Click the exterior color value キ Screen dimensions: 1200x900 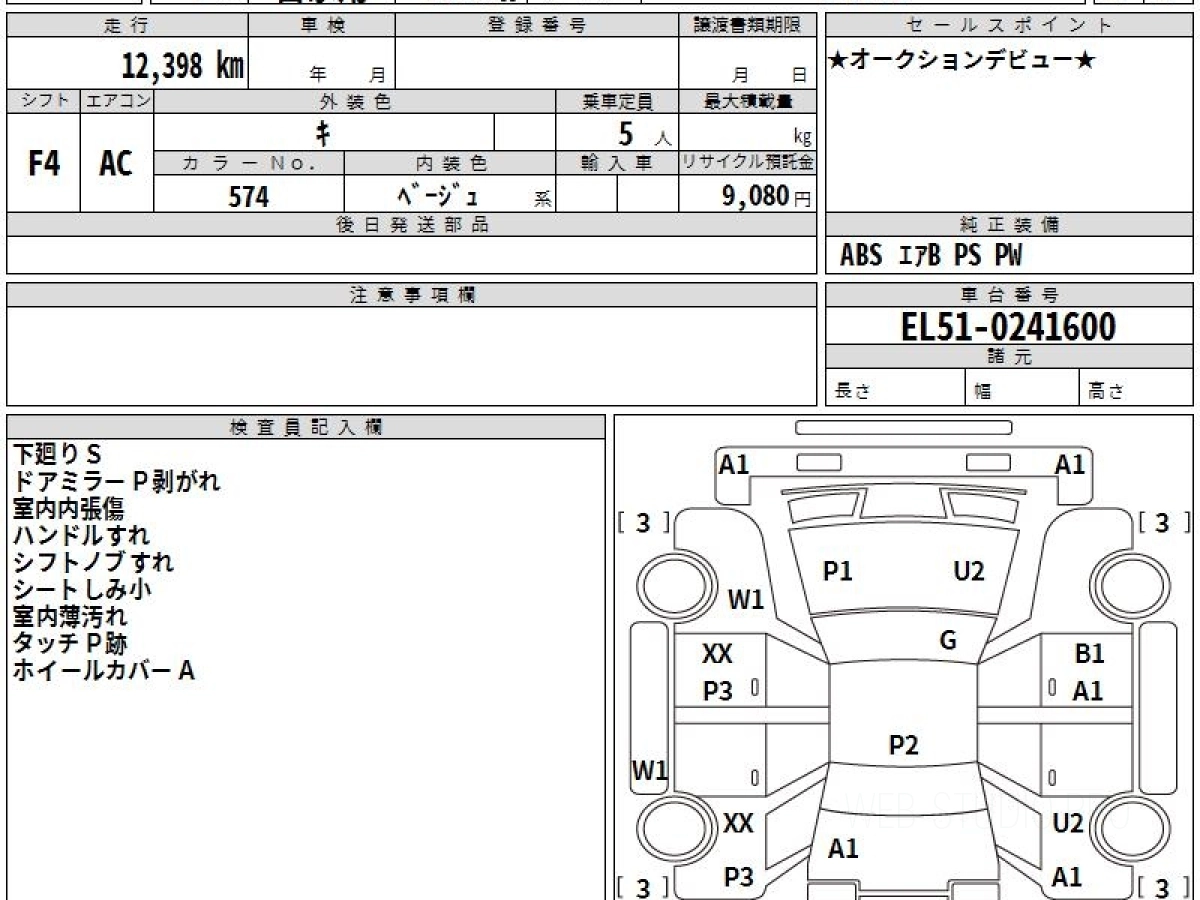324,132
